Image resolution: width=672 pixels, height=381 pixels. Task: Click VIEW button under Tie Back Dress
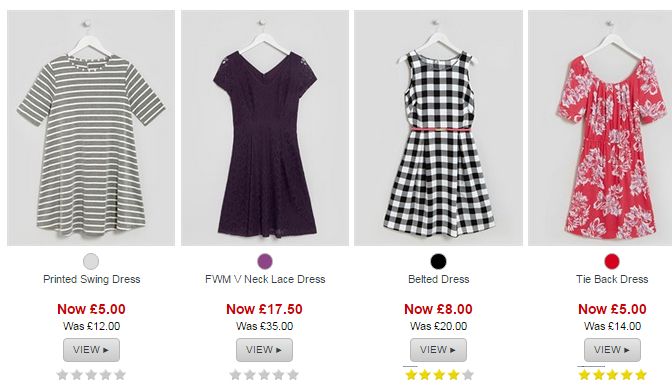coord(612,350)
